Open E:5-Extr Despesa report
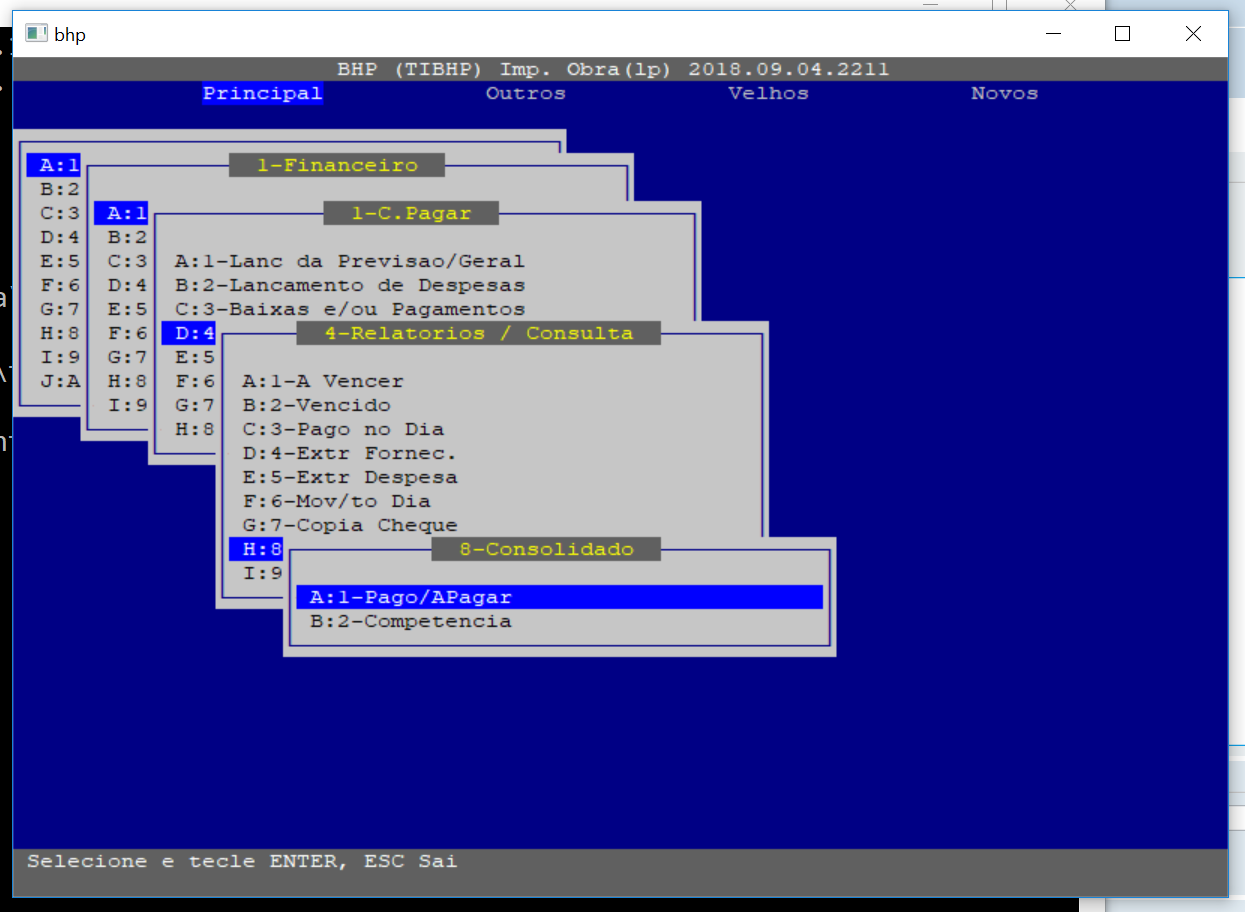 click(x=349, y=477)
